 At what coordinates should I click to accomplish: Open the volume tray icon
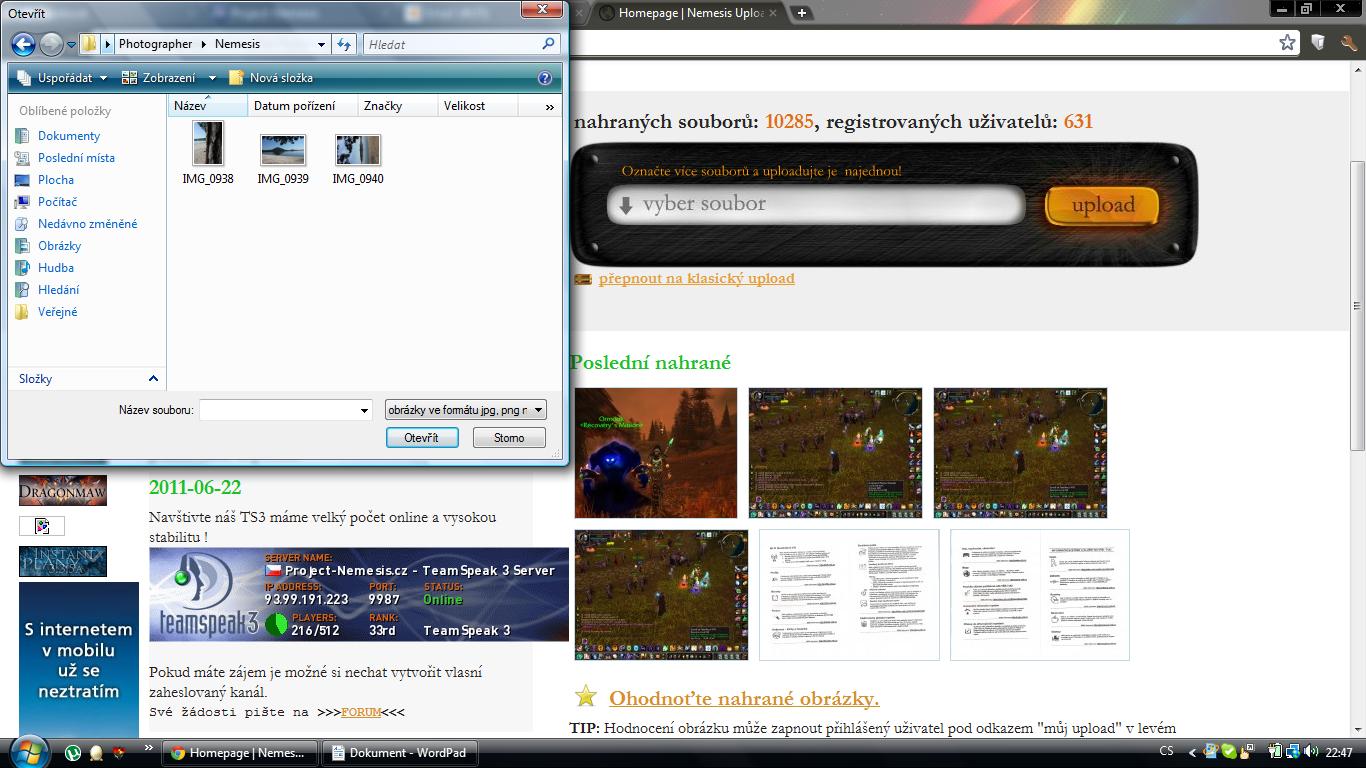[1310, 752]
